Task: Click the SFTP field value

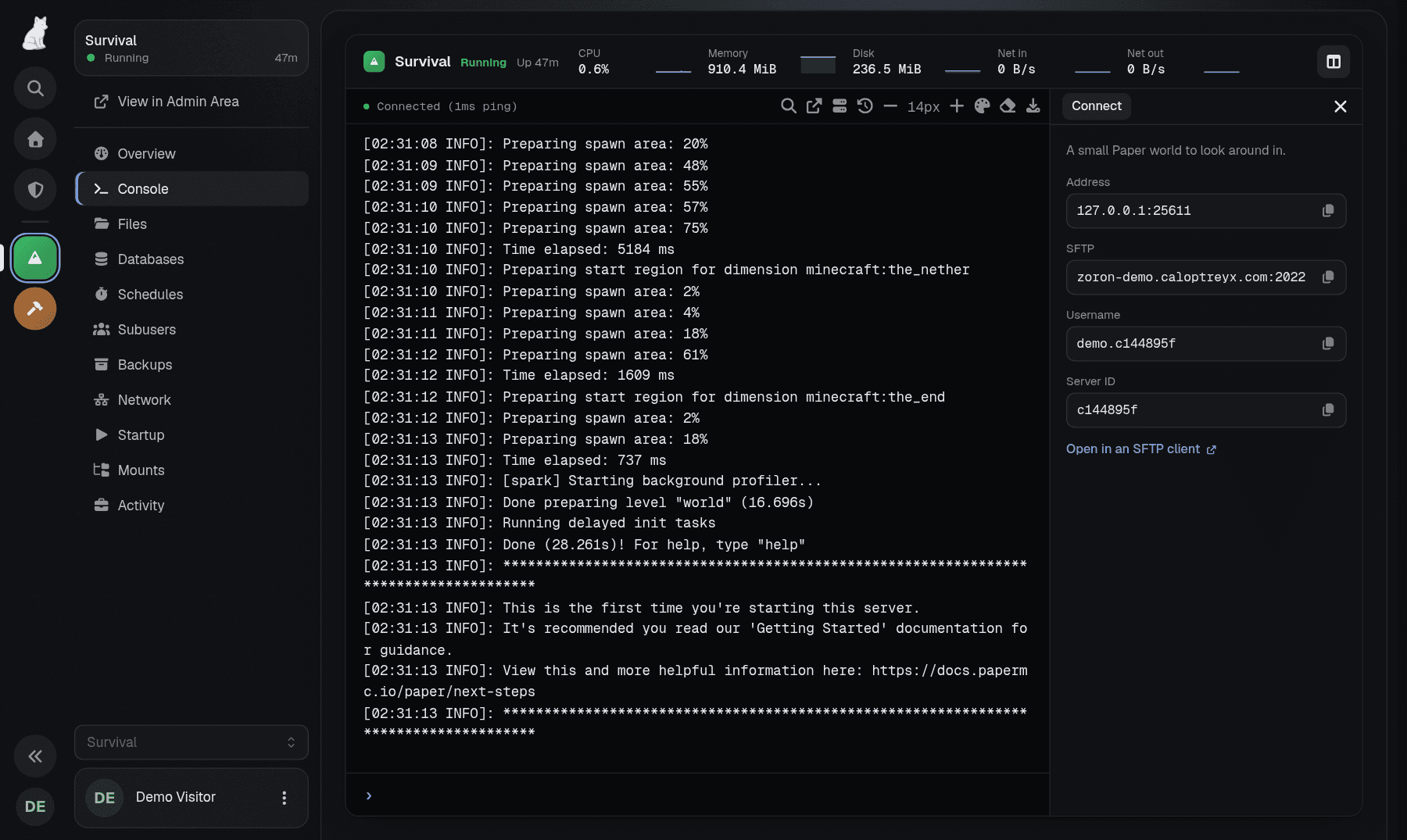Action: pos(1206,277)
